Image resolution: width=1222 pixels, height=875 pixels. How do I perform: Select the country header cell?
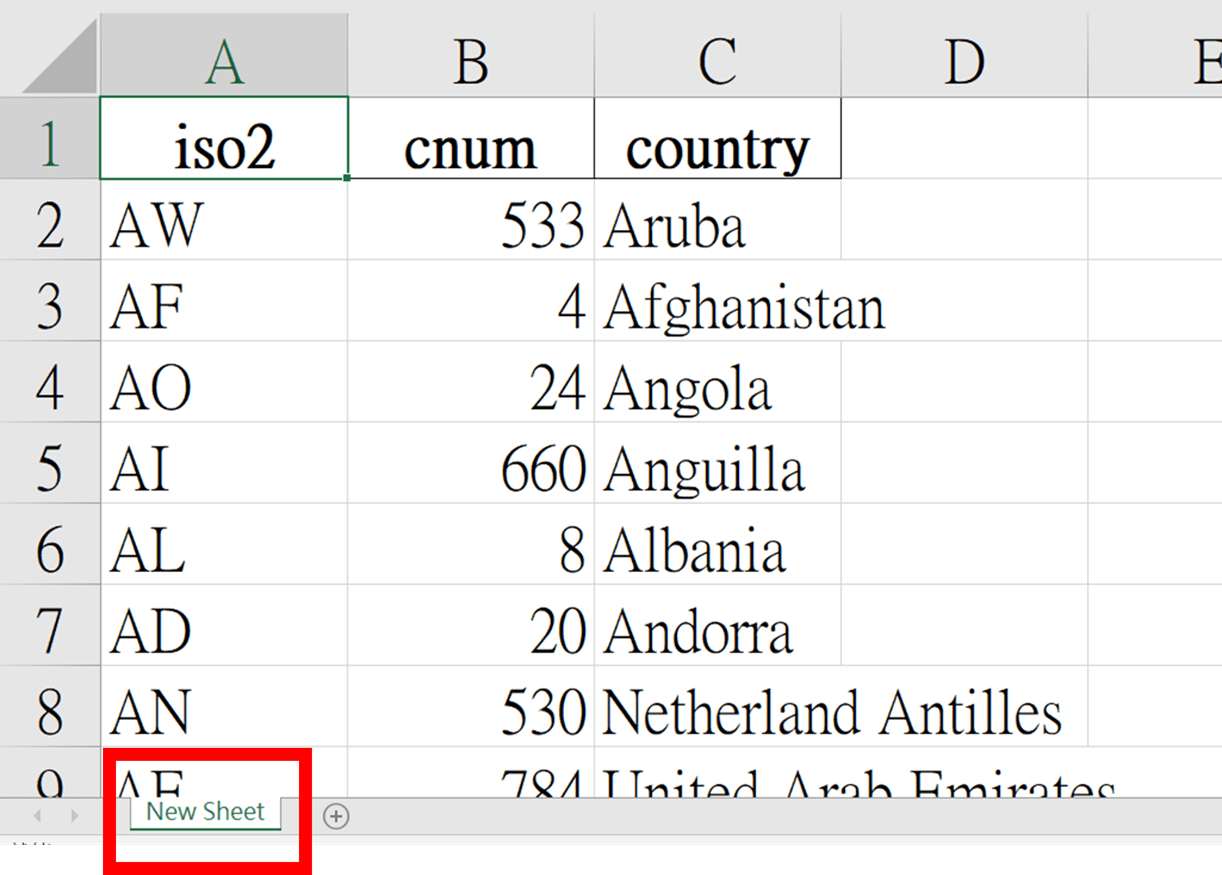[x=717, y=140]
